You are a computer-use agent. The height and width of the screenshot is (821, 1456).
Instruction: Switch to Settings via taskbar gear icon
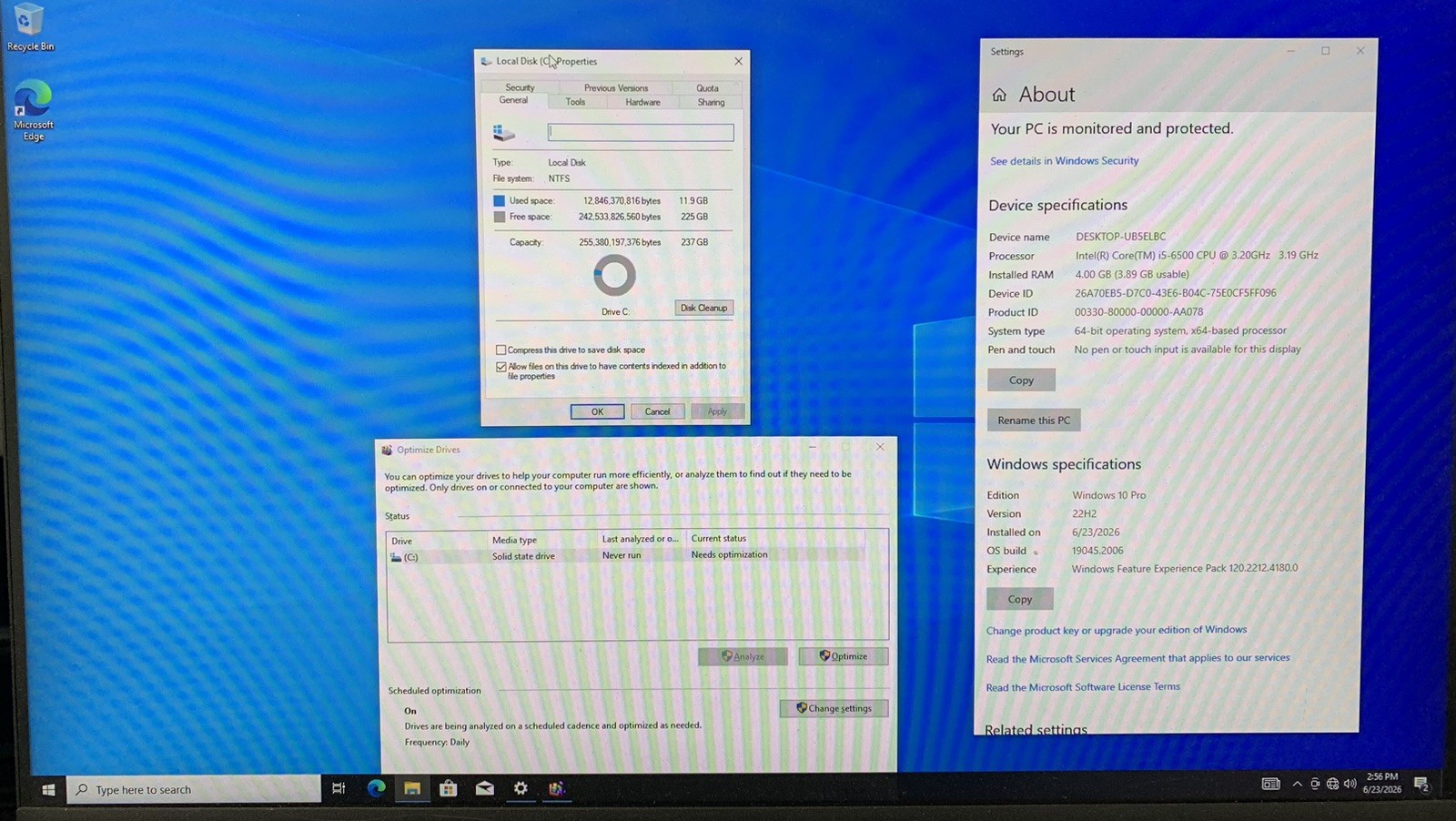pyautogui.click(x=521, y=788)
